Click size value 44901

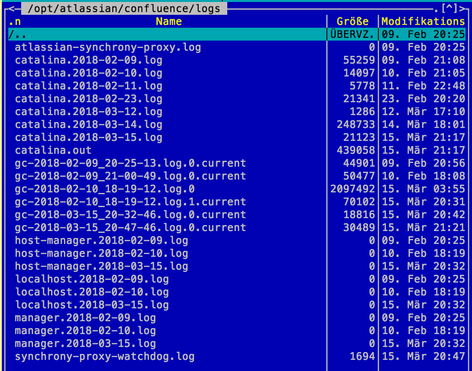359,163
